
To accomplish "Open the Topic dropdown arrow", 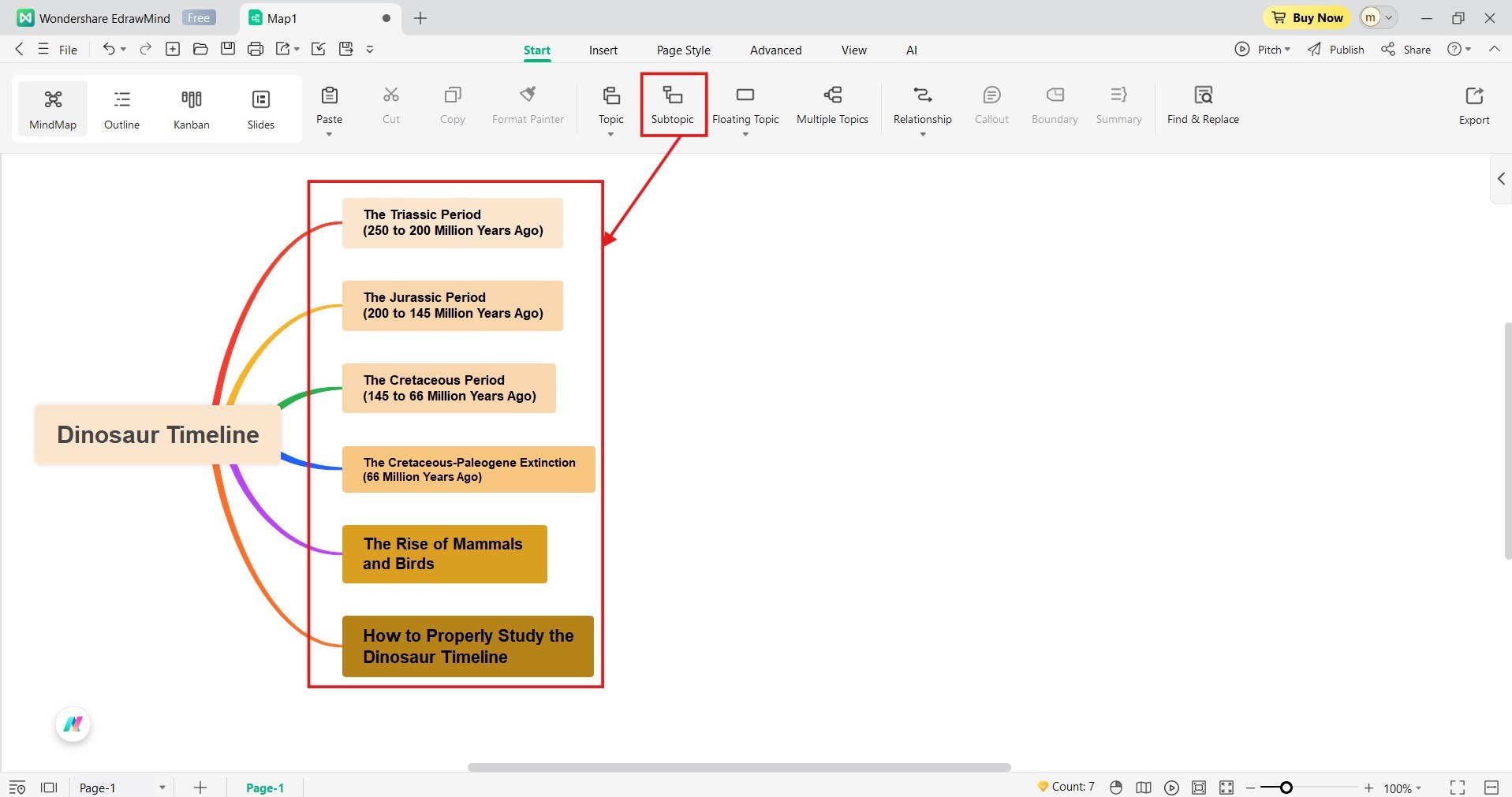I will click(x=610, y=134).
